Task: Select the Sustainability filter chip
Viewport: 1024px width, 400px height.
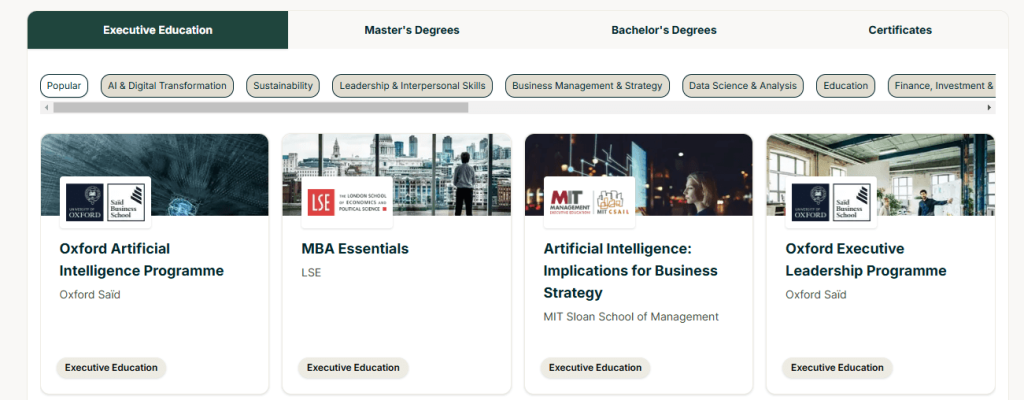Action: (283, 86)
